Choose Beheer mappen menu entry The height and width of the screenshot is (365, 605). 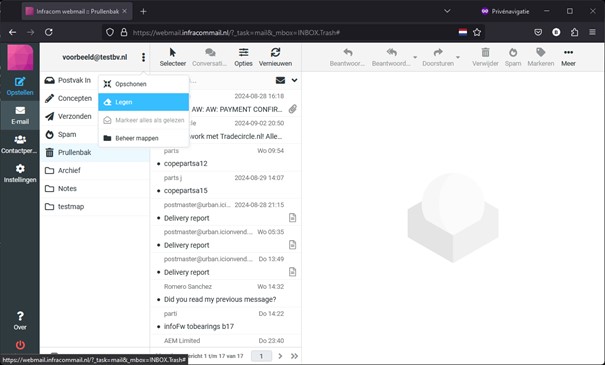pos(144,138)
